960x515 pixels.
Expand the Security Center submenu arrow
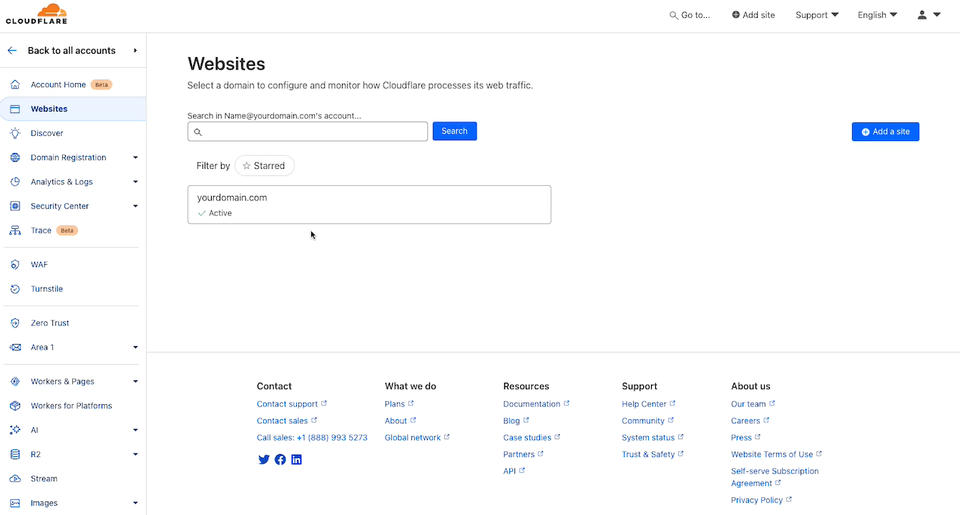click(135, 206)
